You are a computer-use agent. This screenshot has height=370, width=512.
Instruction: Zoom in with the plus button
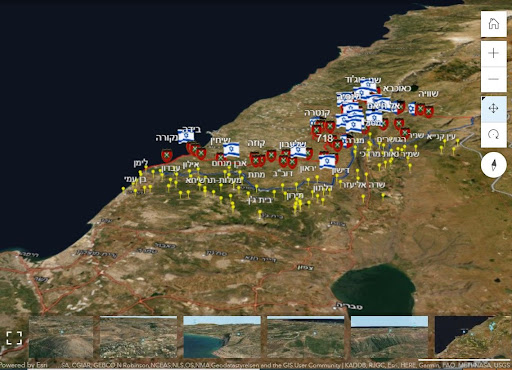point(494,53)
